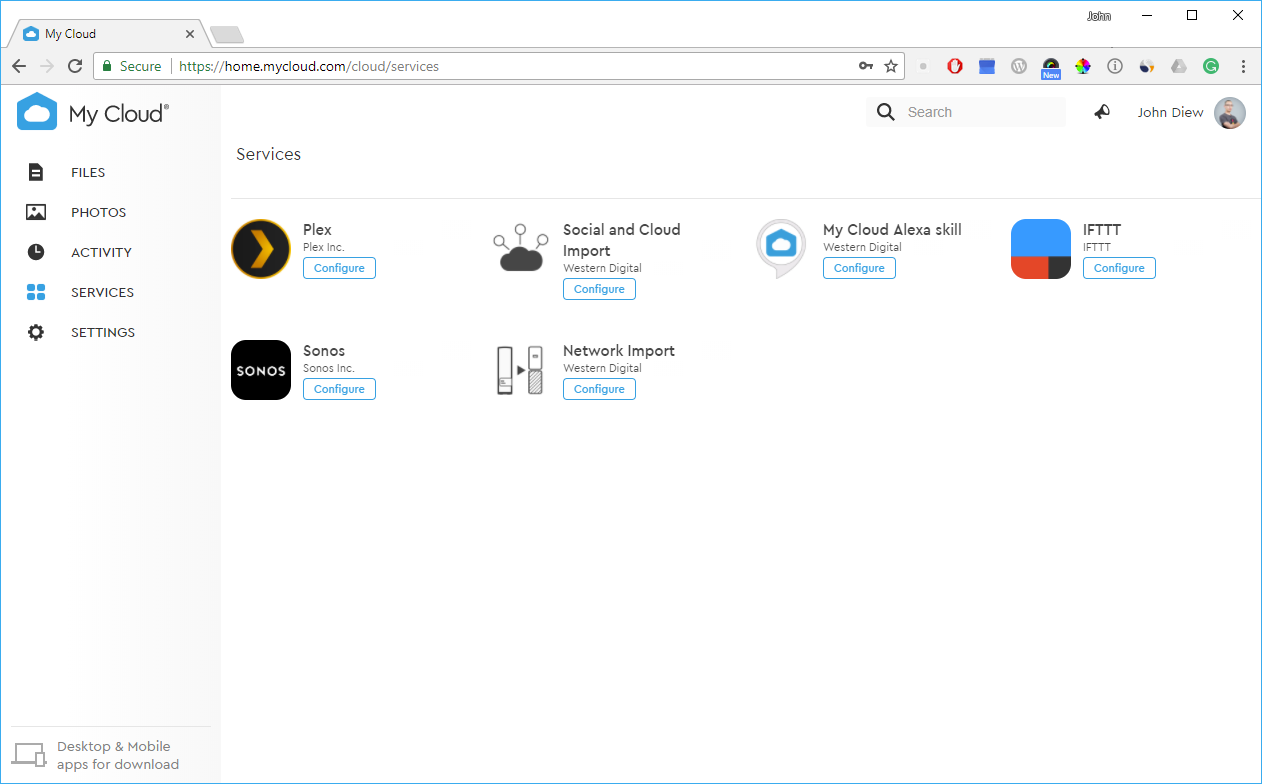Image resolution: width=1262 pixels, height=784 pixels.
Task: Select SERVICES in the sidebar
Action: (x=102, y=292)
